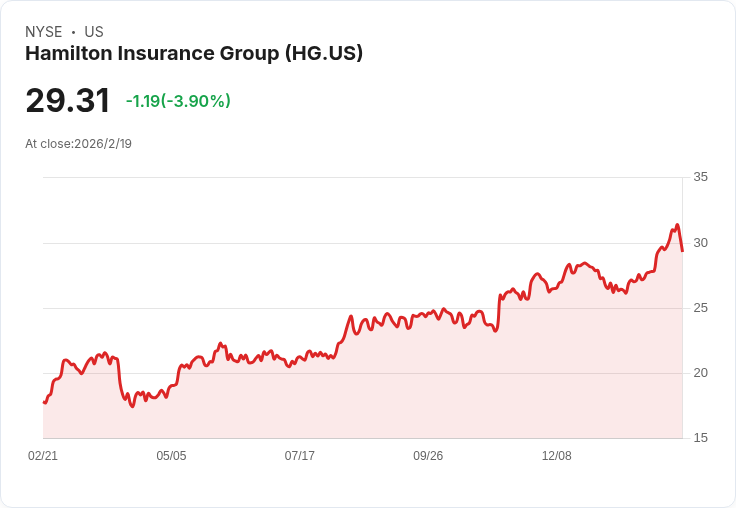Select the 12/08 date on the x-axis
736x508 pixels.
tap(557, 456)
